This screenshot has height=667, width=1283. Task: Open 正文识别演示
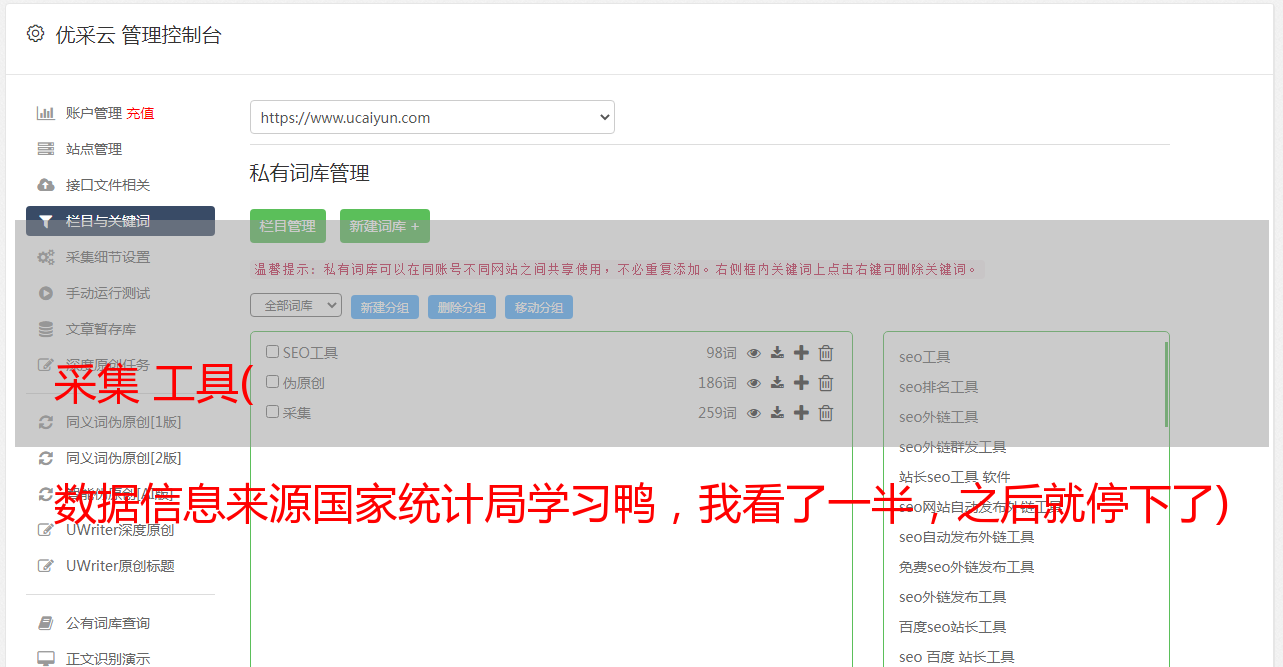point(108,659)
